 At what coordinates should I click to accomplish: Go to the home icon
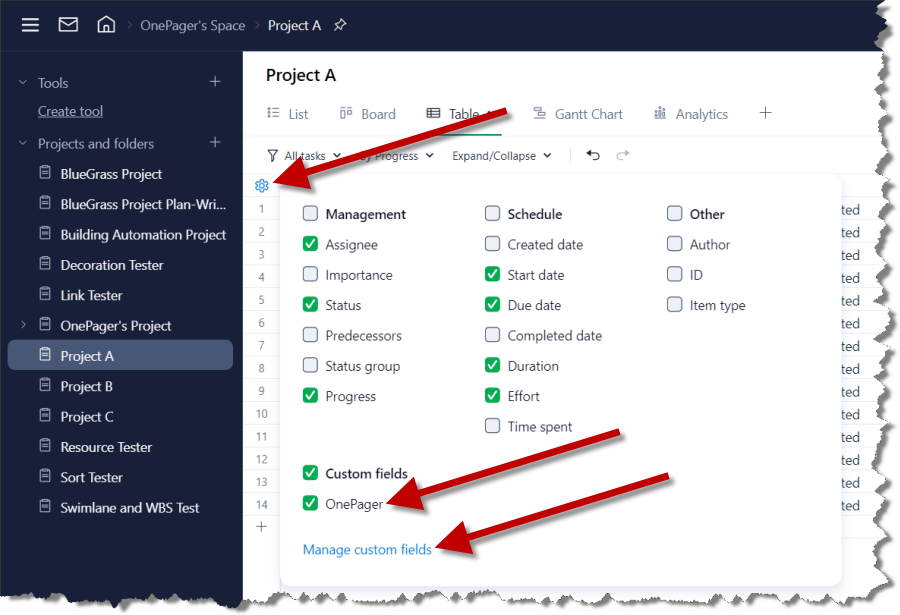click(x=106, y=24)
